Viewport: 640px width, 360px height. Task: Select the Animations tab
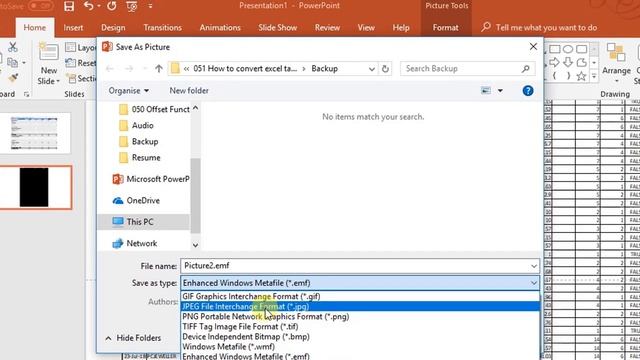click(x=220, y=27)
